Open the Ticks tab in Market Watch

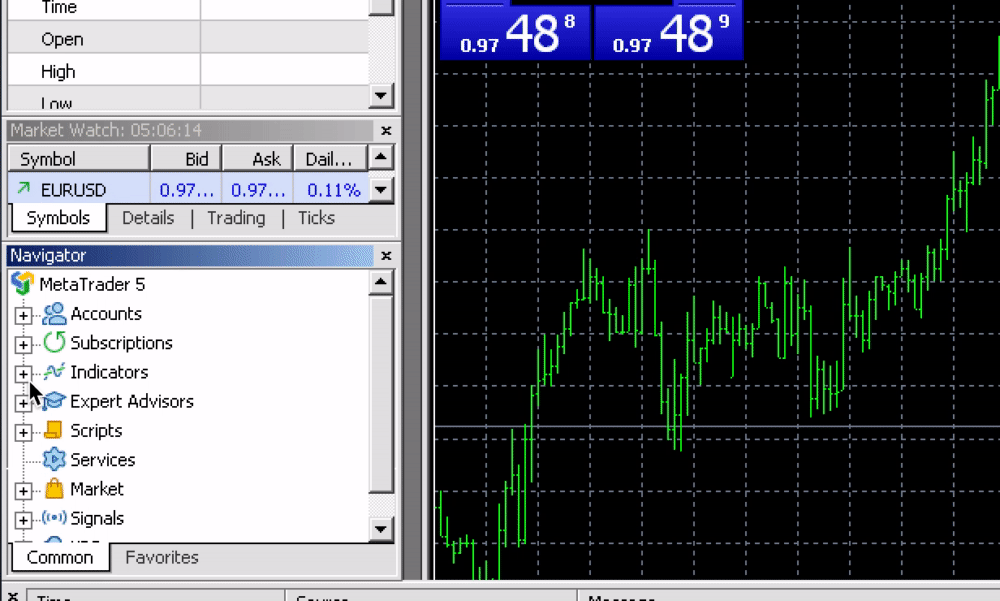[x=316, y=218]
